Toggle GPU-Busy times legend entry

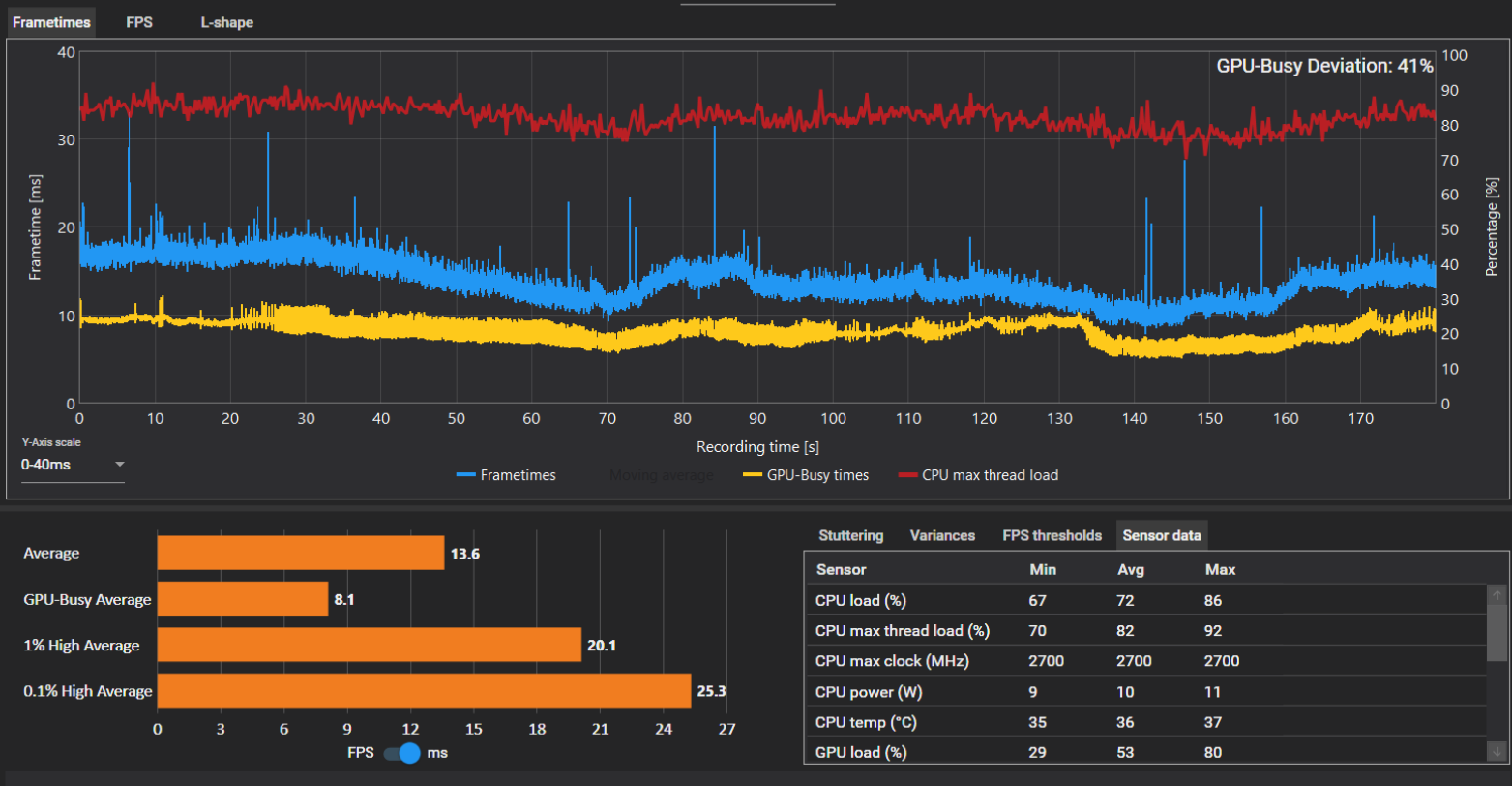[805, 475]
